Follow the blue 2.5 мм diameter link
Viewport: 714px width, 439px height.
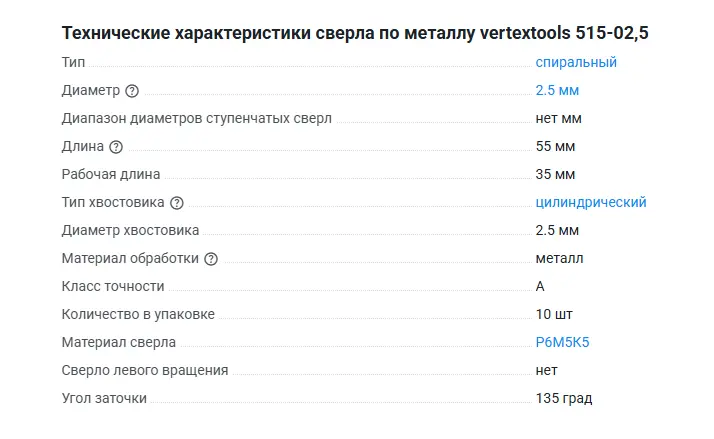557,90
